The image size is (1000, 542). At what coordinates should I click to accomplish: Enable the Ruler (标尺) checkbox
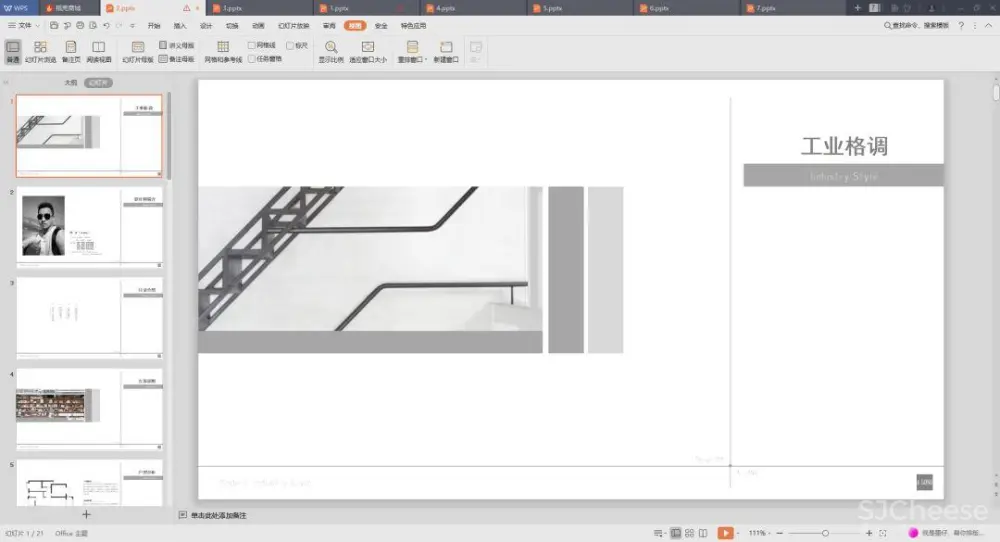coord(290,45)
